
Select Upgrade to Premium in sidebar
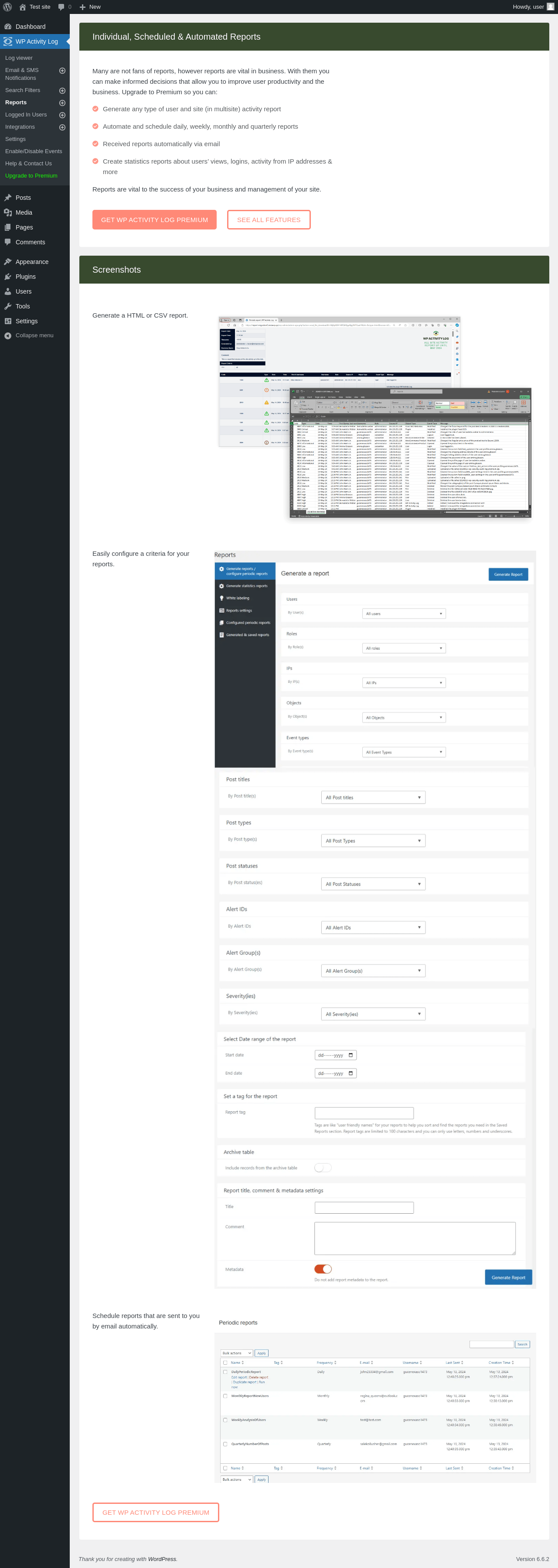[x=31, y=176]
